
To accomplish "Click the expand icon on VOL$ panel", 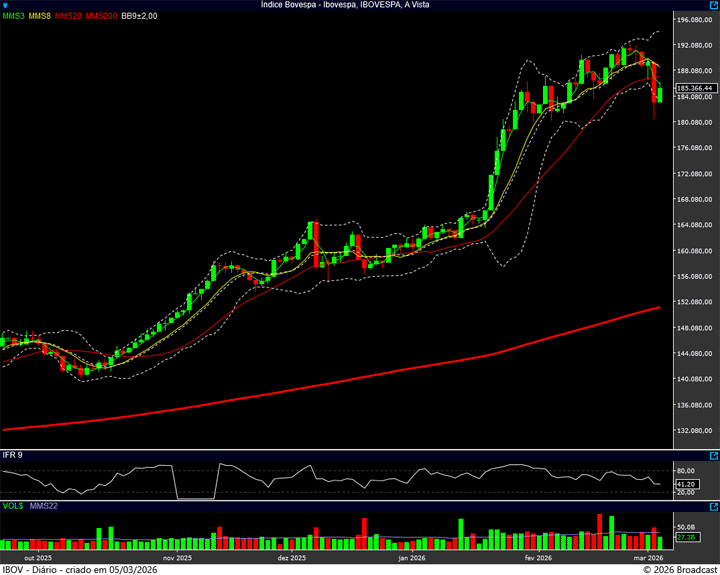I will pos(713,505).
